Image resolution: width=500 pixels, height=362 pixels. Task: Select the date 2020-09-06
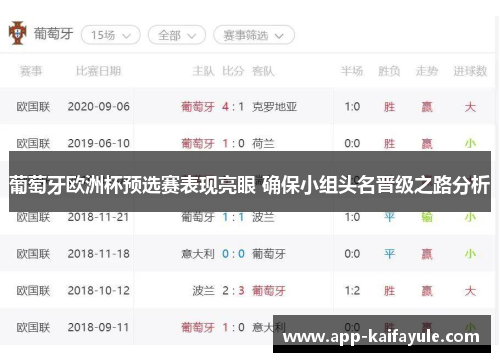pyautogui.click(x=99, y=107)
